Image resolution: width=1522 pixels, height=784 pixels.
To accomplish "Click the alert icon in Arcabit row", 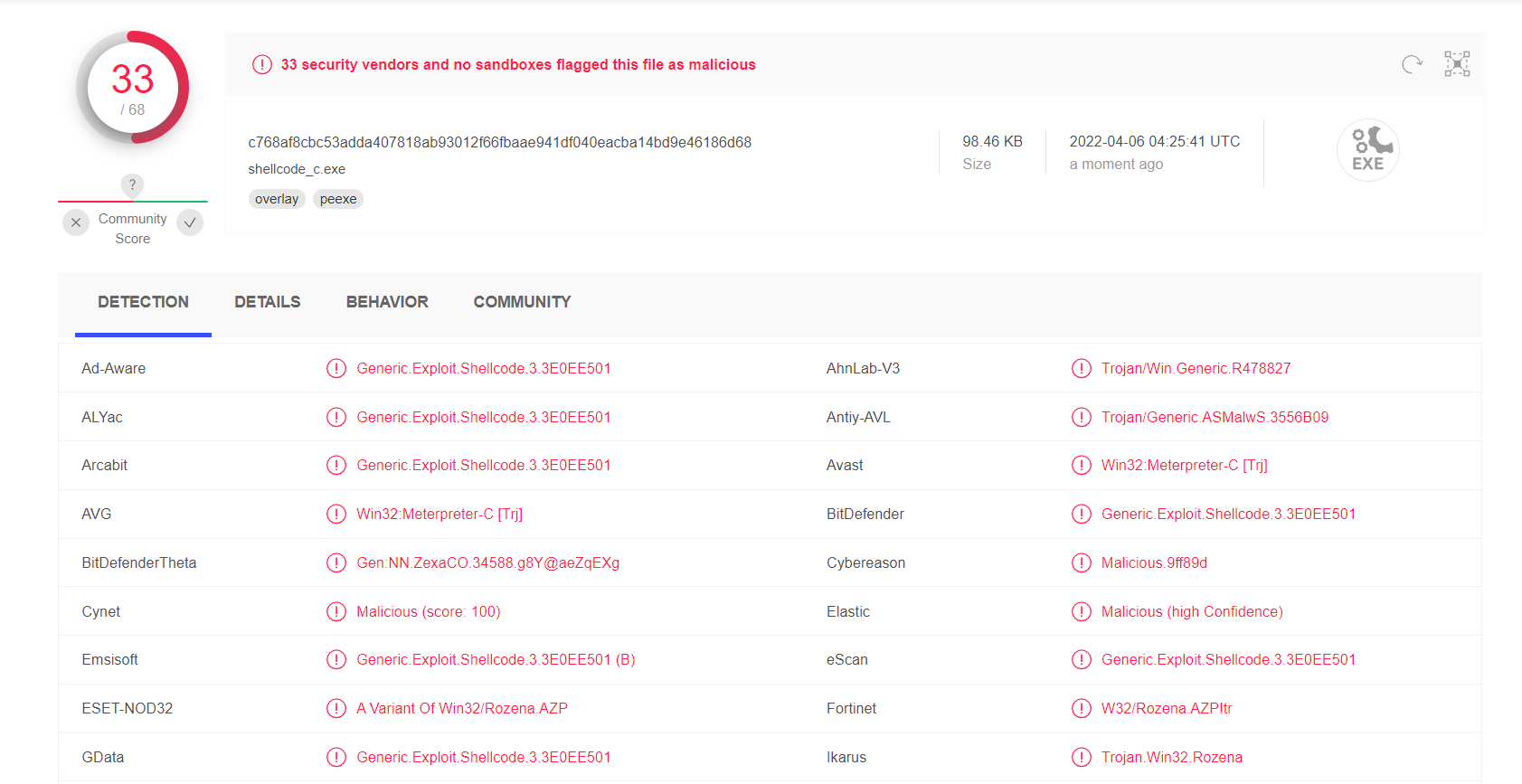I will [336, 465].
